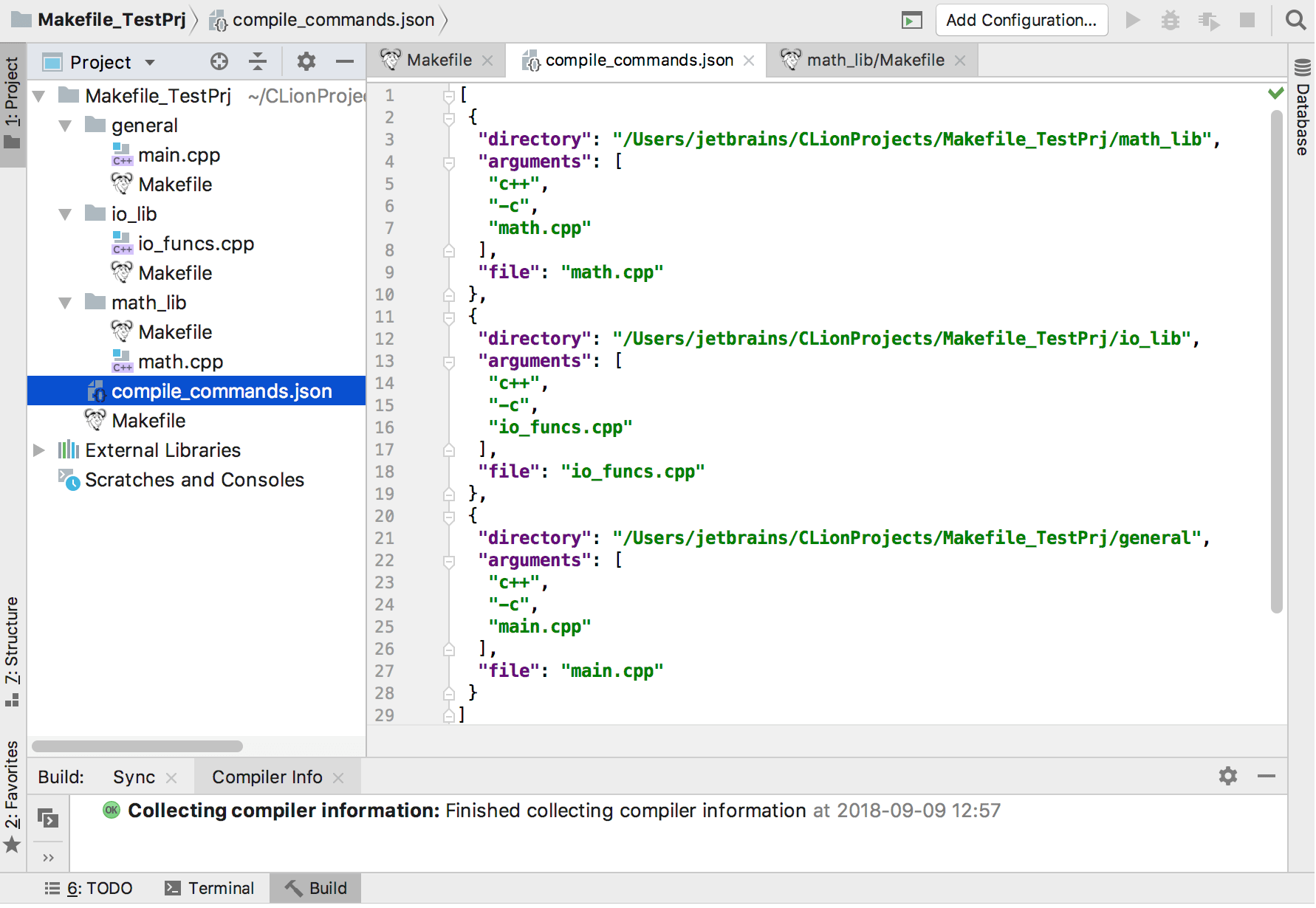Click the locate/scroll from source target icon

pyautogui.click(x=219, y=61)
